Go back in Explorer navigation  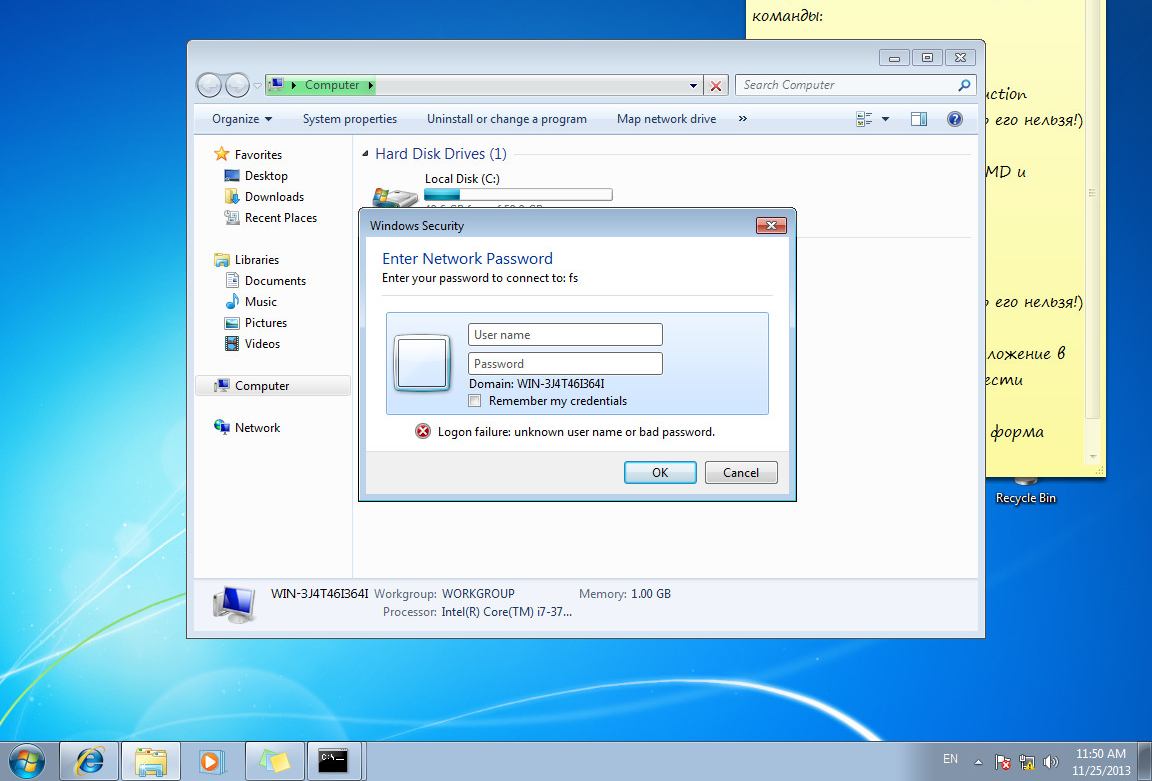coord(209,85)
